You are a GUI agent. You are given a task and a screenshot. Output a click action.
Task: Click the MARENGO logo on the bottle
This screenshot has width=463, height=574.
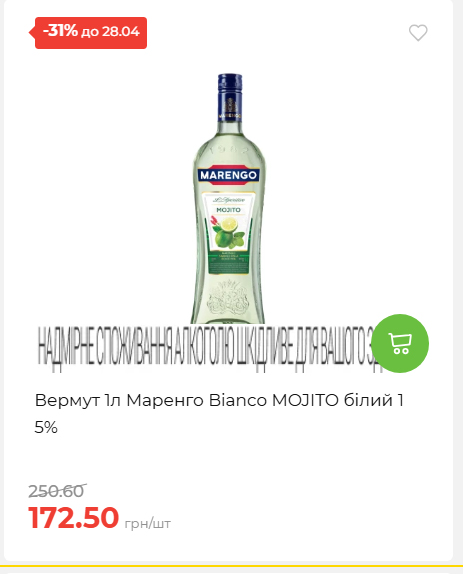(229, 175)
